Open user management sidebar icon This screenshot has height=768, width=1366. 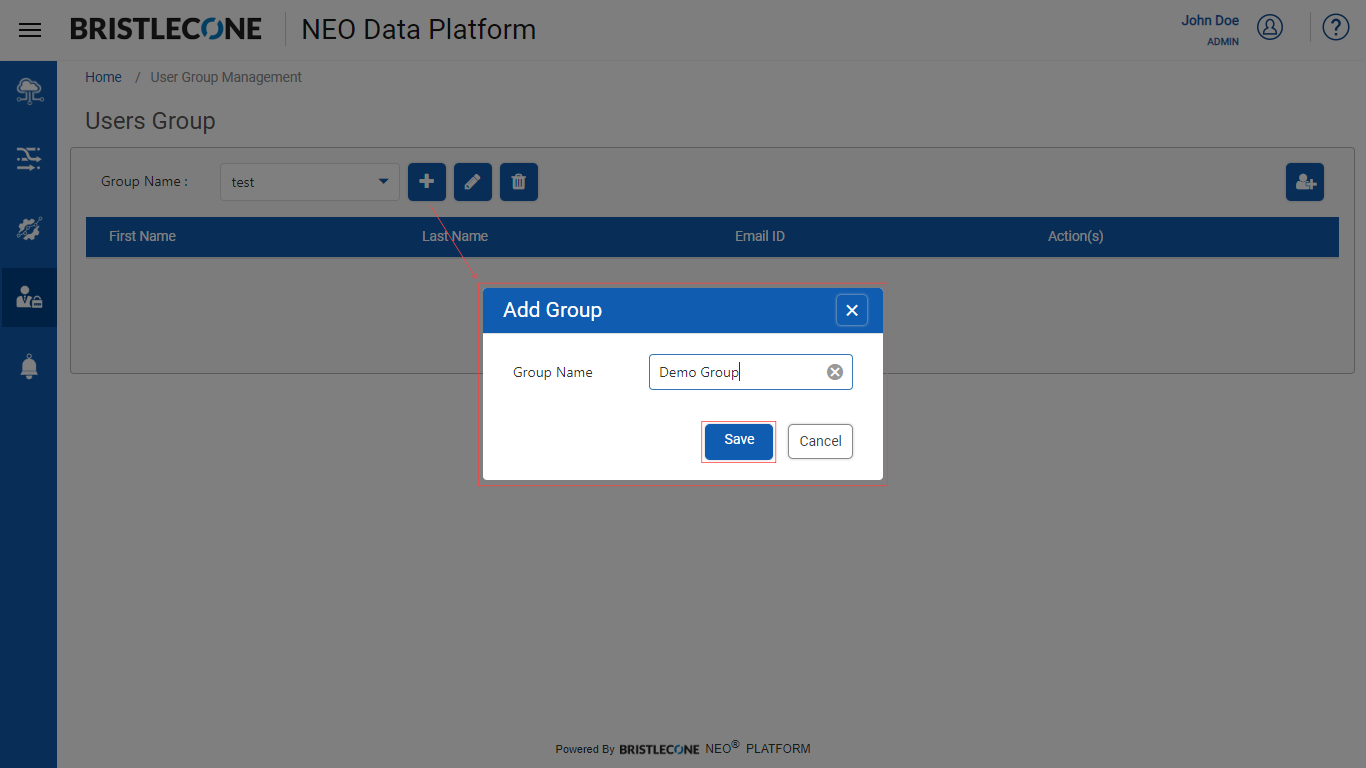tap(29, 297)
